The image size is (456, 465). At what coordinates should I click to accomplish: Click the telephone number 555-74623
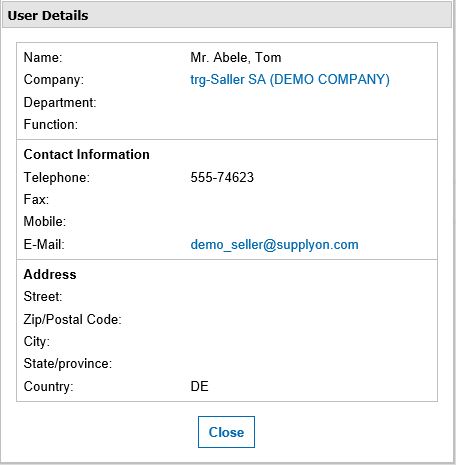(222, 177)
